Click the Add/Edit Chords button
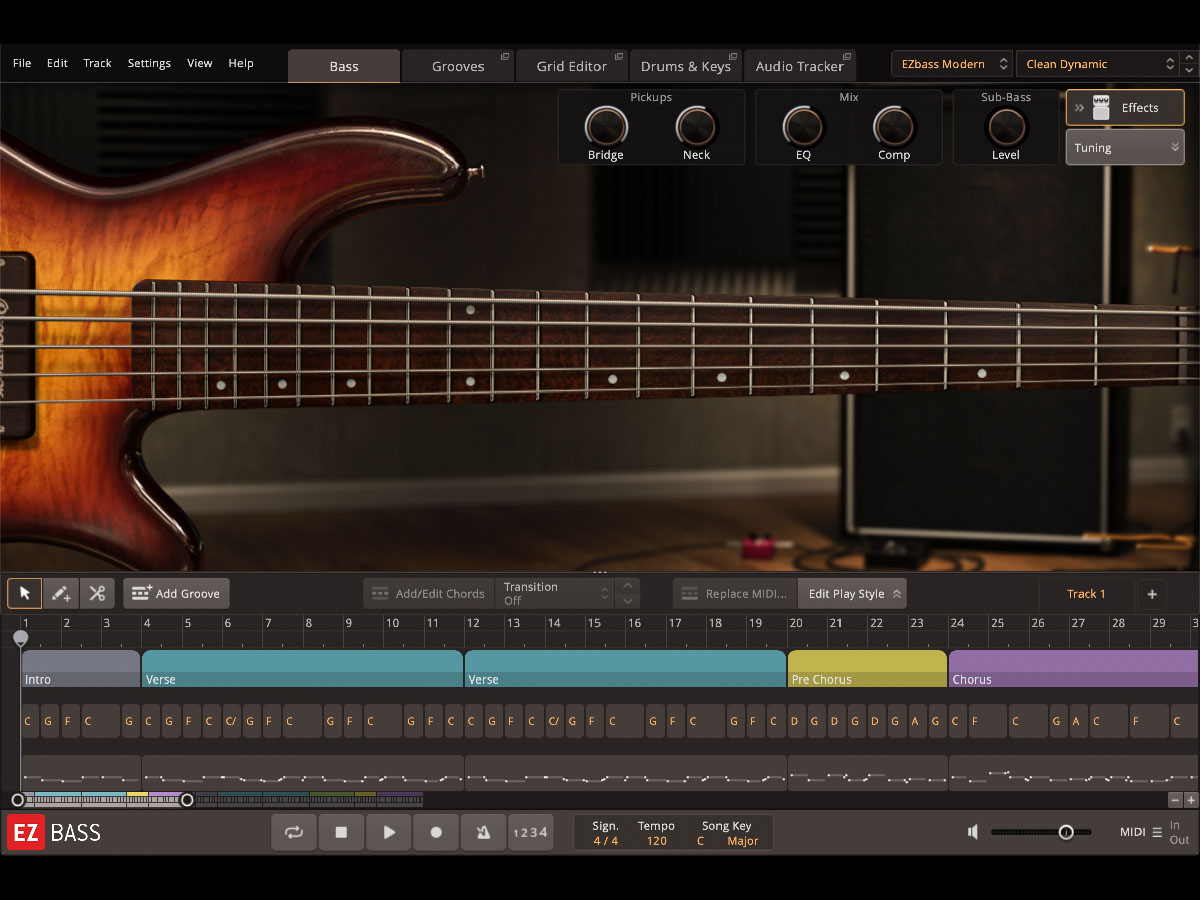This screenshot has height=900, width=1200. pyautogui.click(x=429, y=594)
